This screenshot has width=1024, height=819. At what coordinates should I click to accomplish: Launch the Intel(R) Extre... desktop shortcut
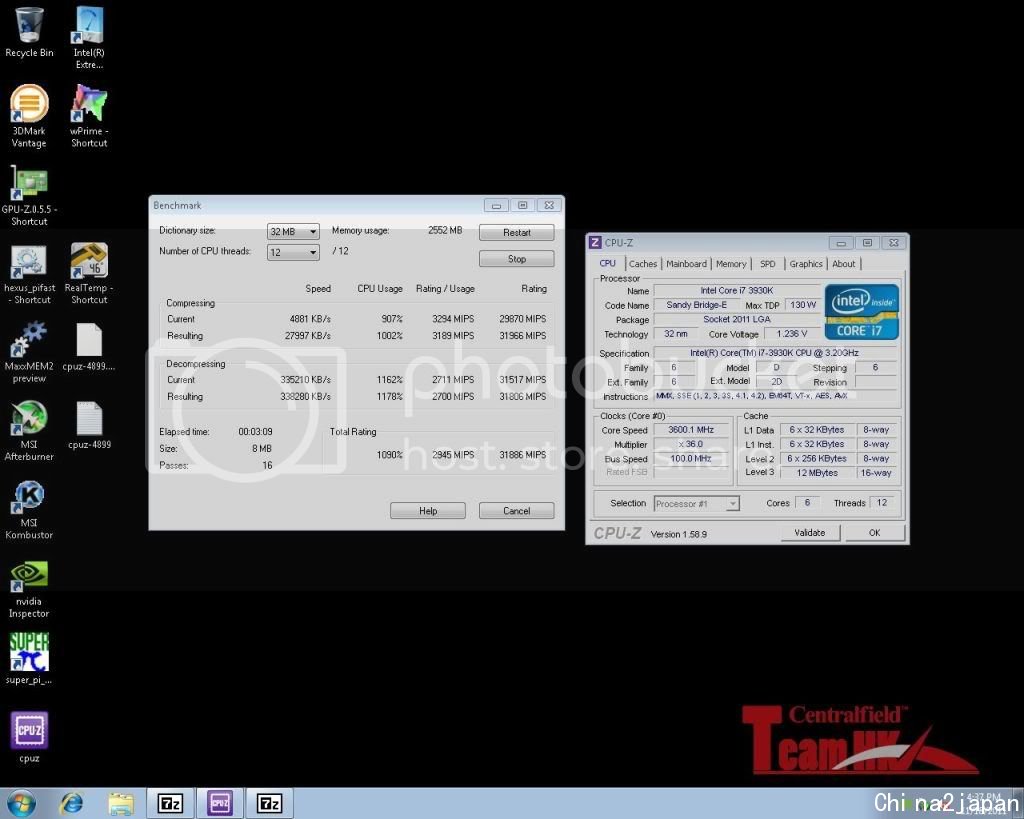89,37
